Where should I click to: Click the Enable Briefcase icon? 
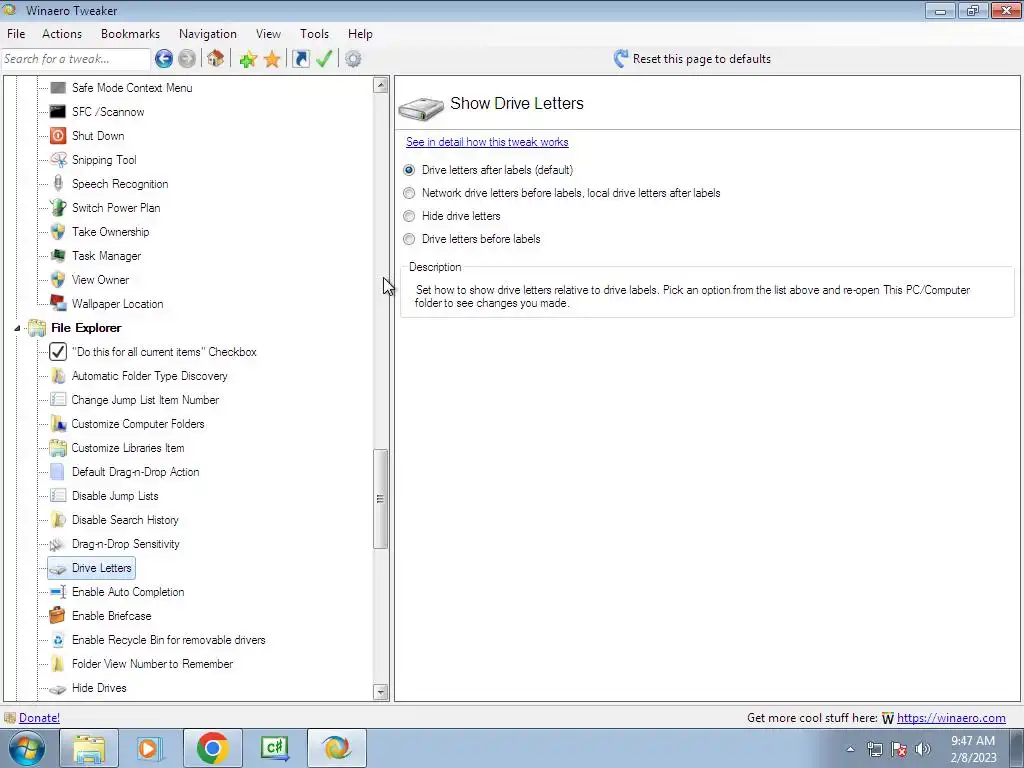57,615
